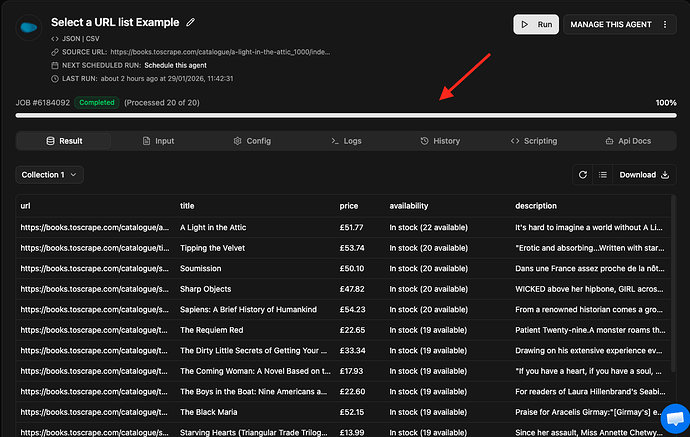
Task: Download the results
Action: (644, 175)
